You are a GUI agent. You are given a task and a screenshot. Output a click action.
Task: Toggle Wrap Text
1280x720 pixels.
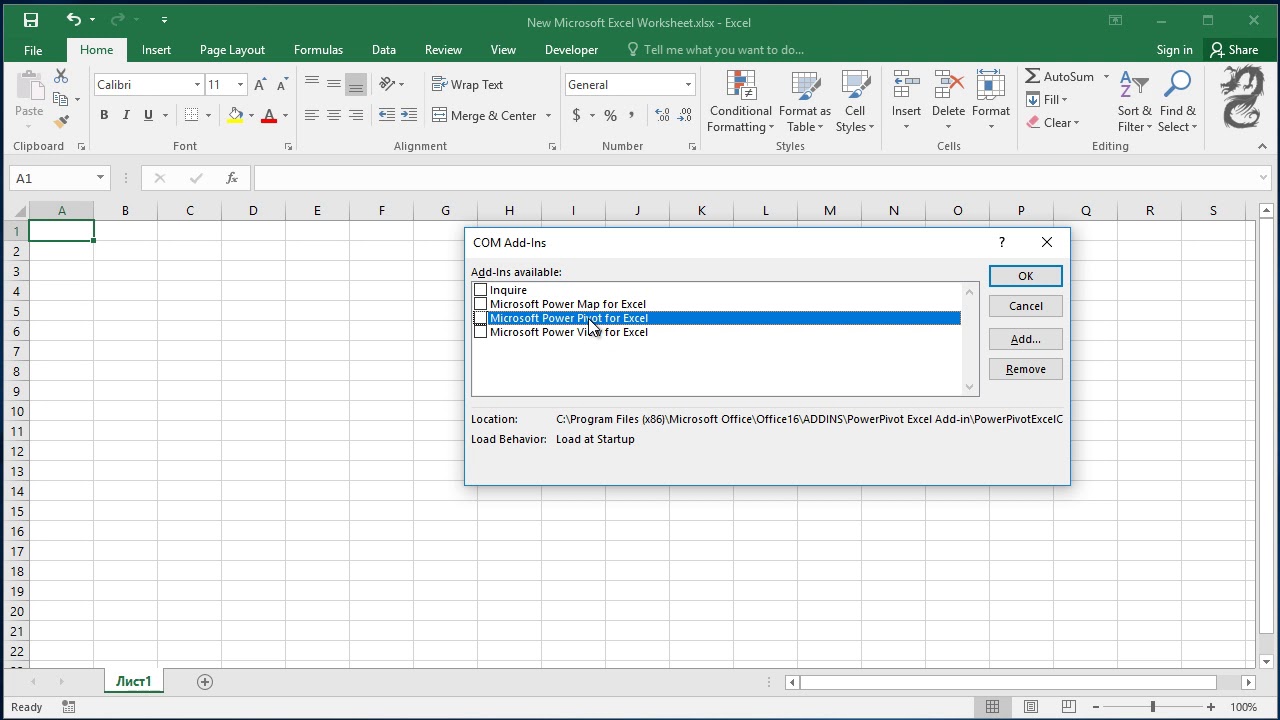click(x=467, y=85)
